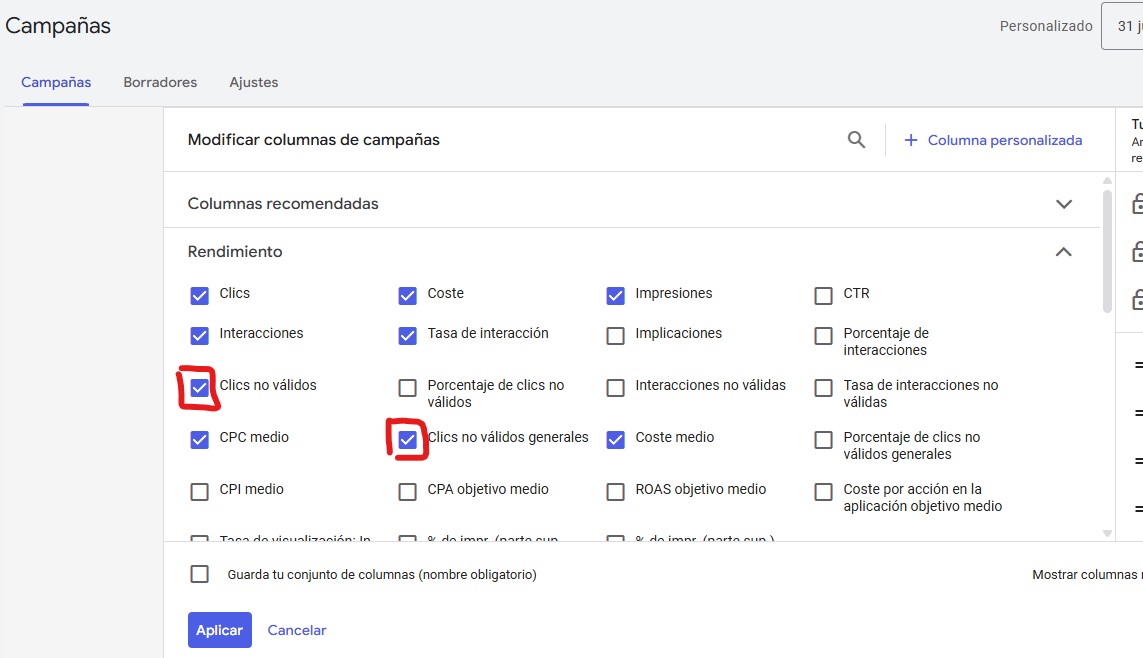Uncheck the Interacciones checkbox
Image resolution: width=1143 pixels, height=658 pixels.
coord(199,335)
